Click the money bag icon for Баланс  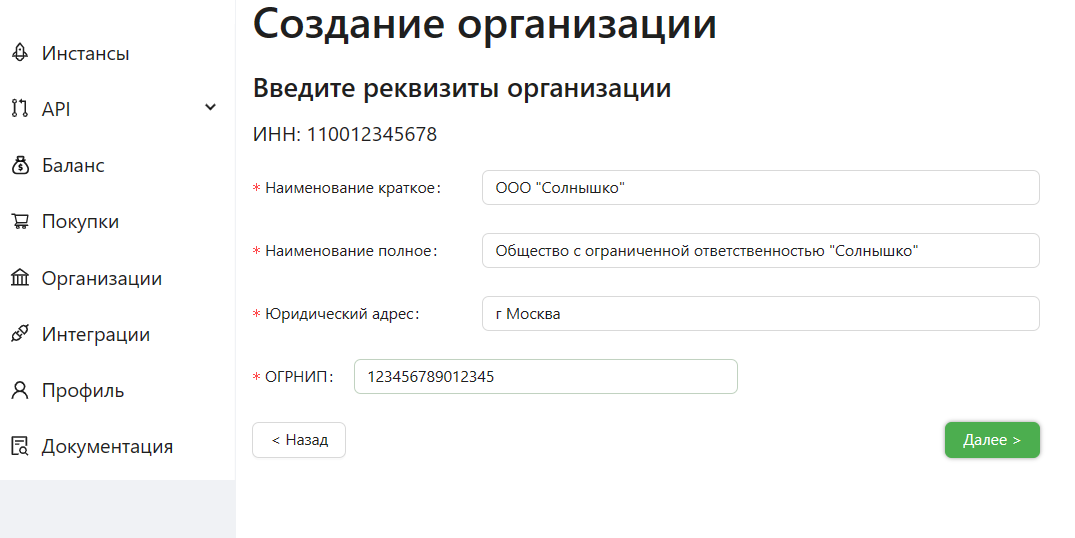pyautogui.click(x=19, y=166)
